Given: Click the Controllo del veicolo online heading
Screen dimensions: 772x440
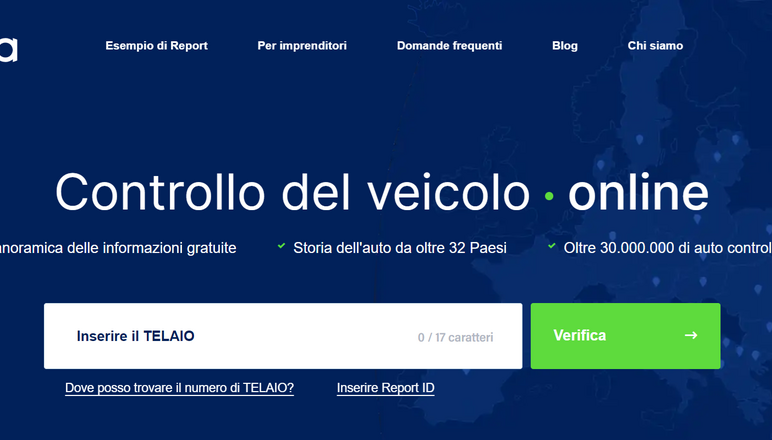Looking at the screenshot, I should [382, 192].
